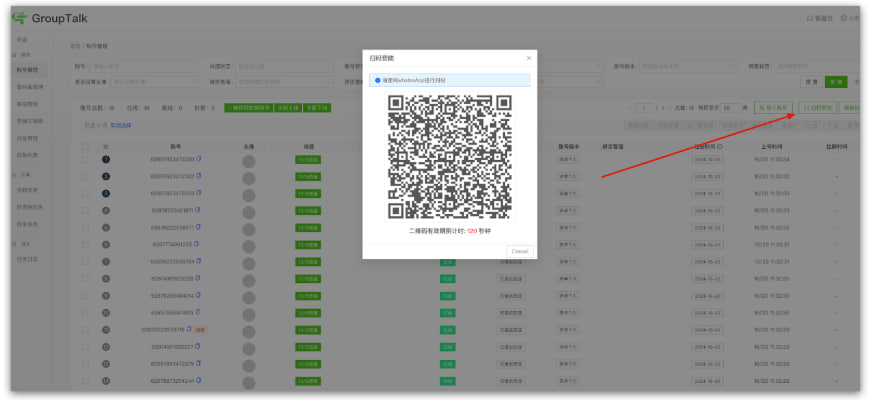Click the 搜索 button
This screenshot has width=884, height=408.
click(811, 82)
